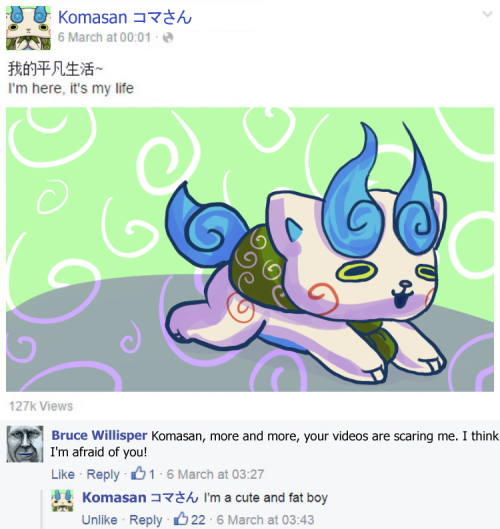Click the public globe privacy icon
This screenshot has width=500, height=529.
point(168,37)
